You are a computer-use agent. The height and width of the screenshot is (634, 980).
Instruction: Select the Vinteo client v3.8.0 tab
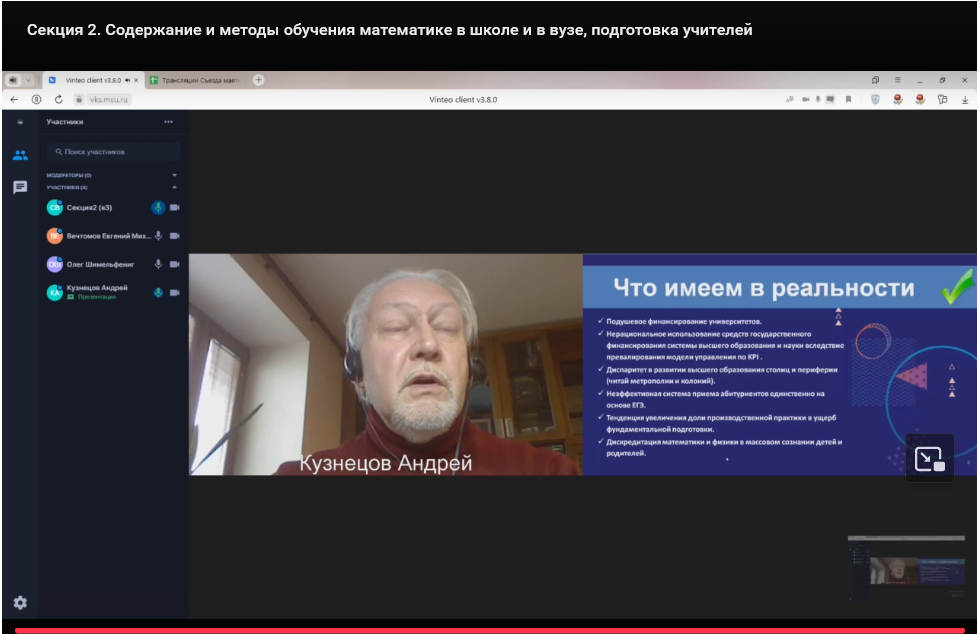point(93,80)
